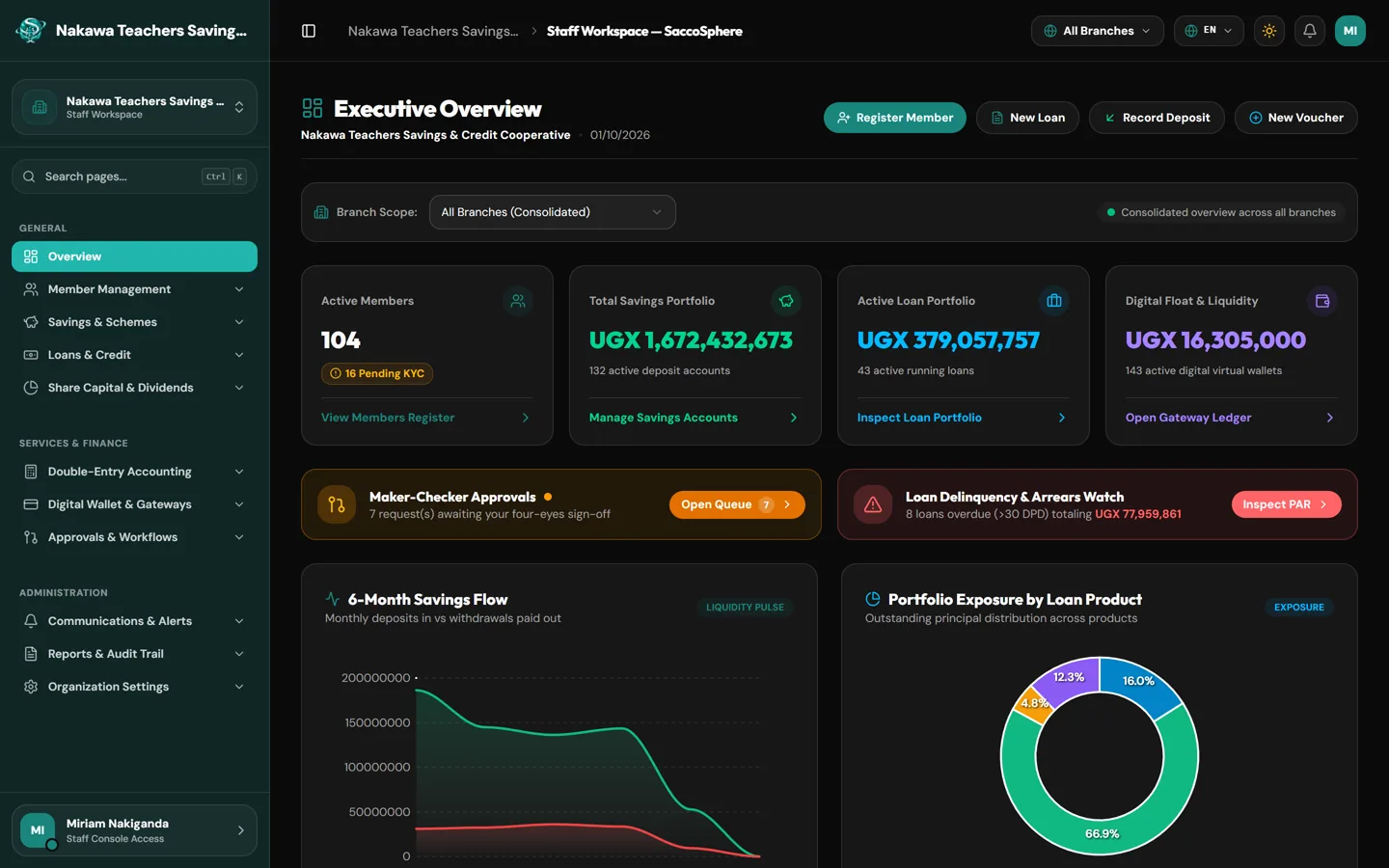Expand Savings & Schemes section
This screenshot has width=1389, height=868.
click(x=134, y=322)
